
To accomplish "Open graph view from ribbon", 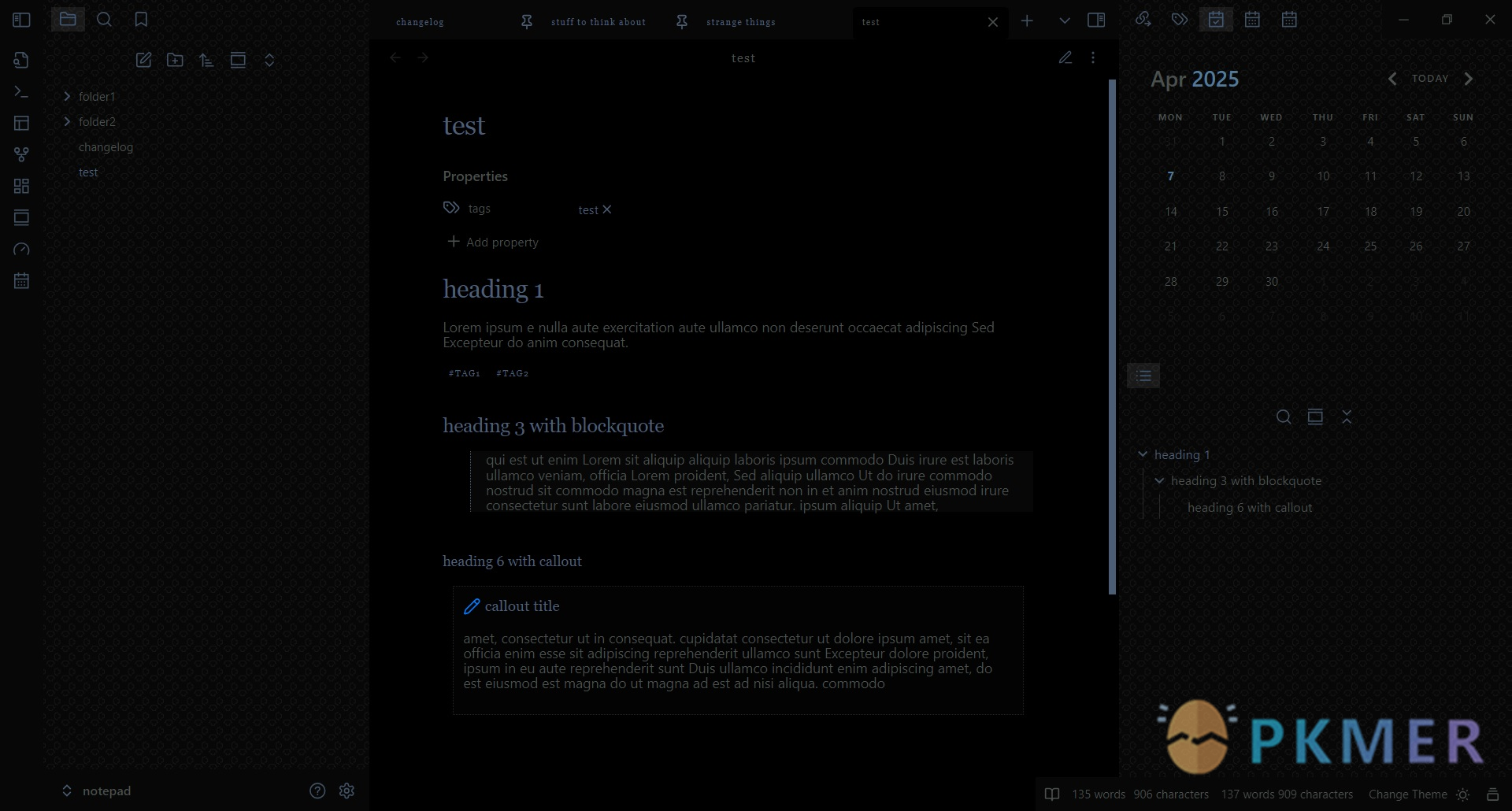I will [21, 154].
